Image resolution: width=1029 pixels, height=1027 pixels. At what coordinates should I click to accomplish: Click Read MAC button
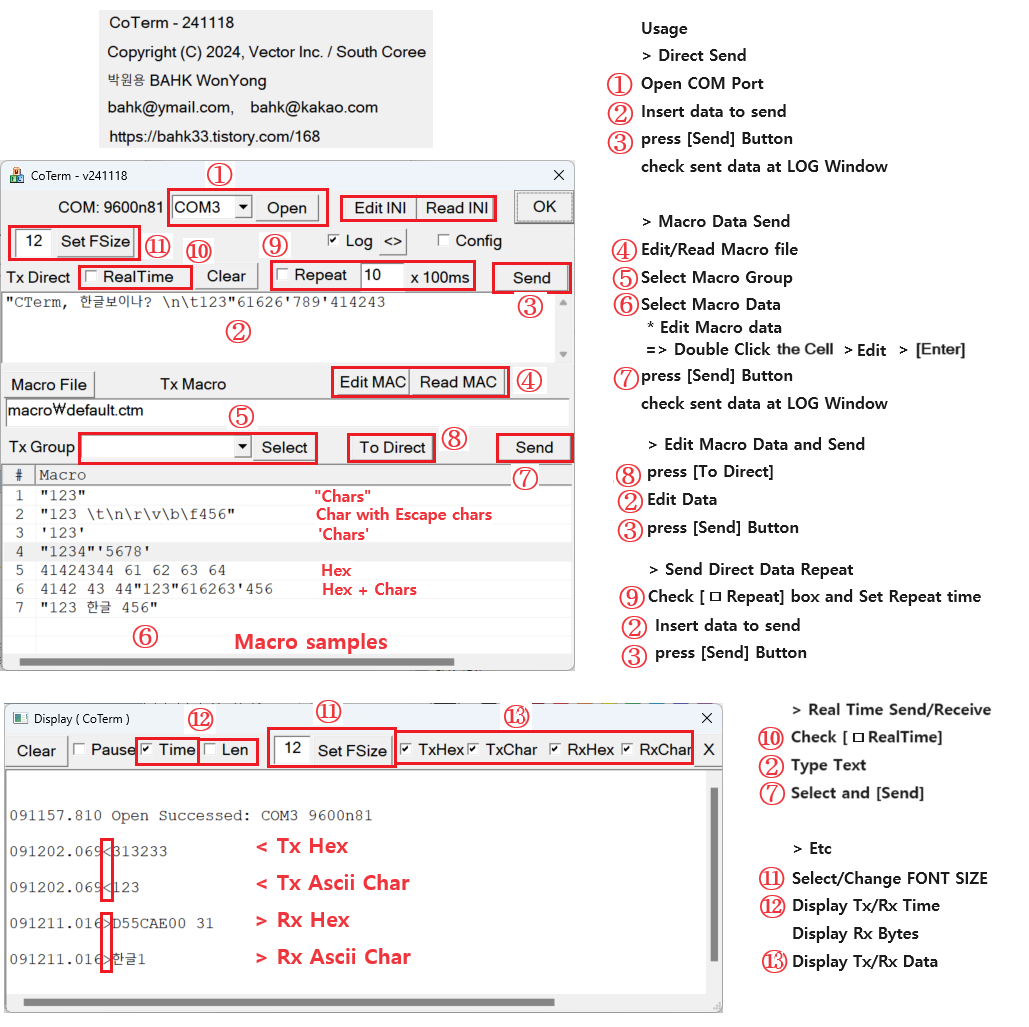pyautogui.click(x=458, y=382)
